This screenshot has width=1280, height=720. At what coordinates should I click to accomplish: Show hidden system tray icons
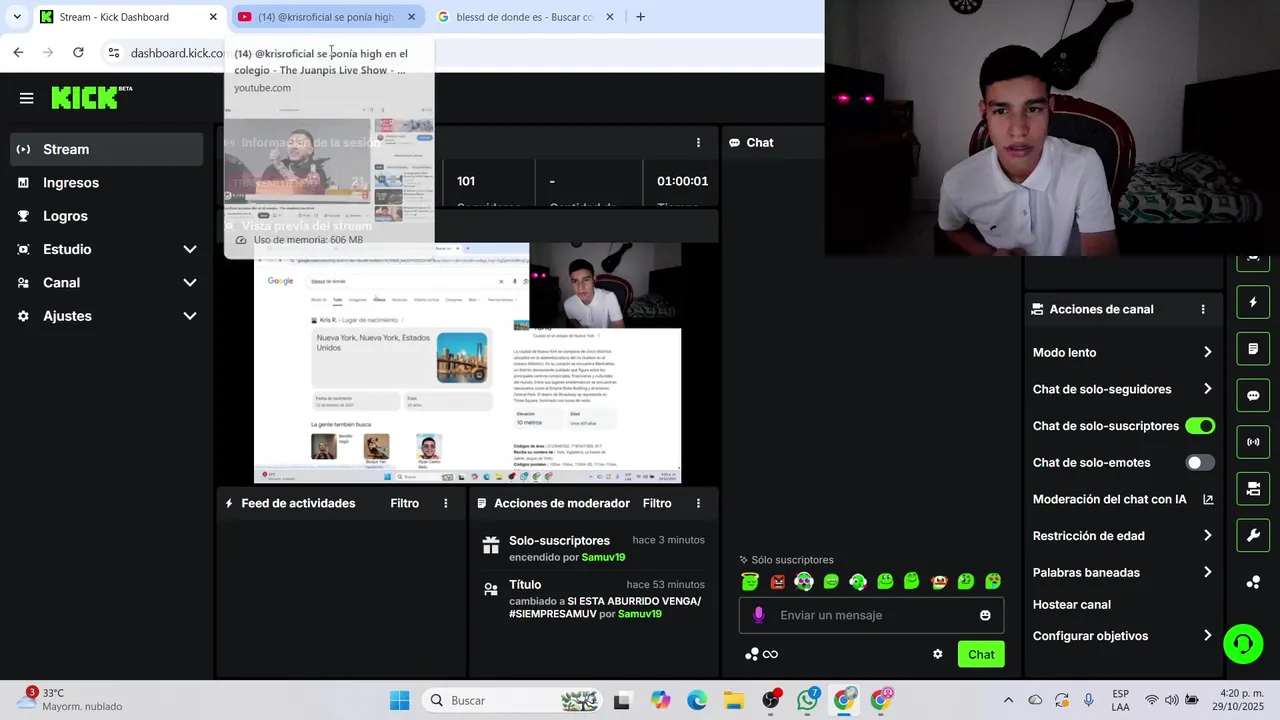coord(1008,700)
